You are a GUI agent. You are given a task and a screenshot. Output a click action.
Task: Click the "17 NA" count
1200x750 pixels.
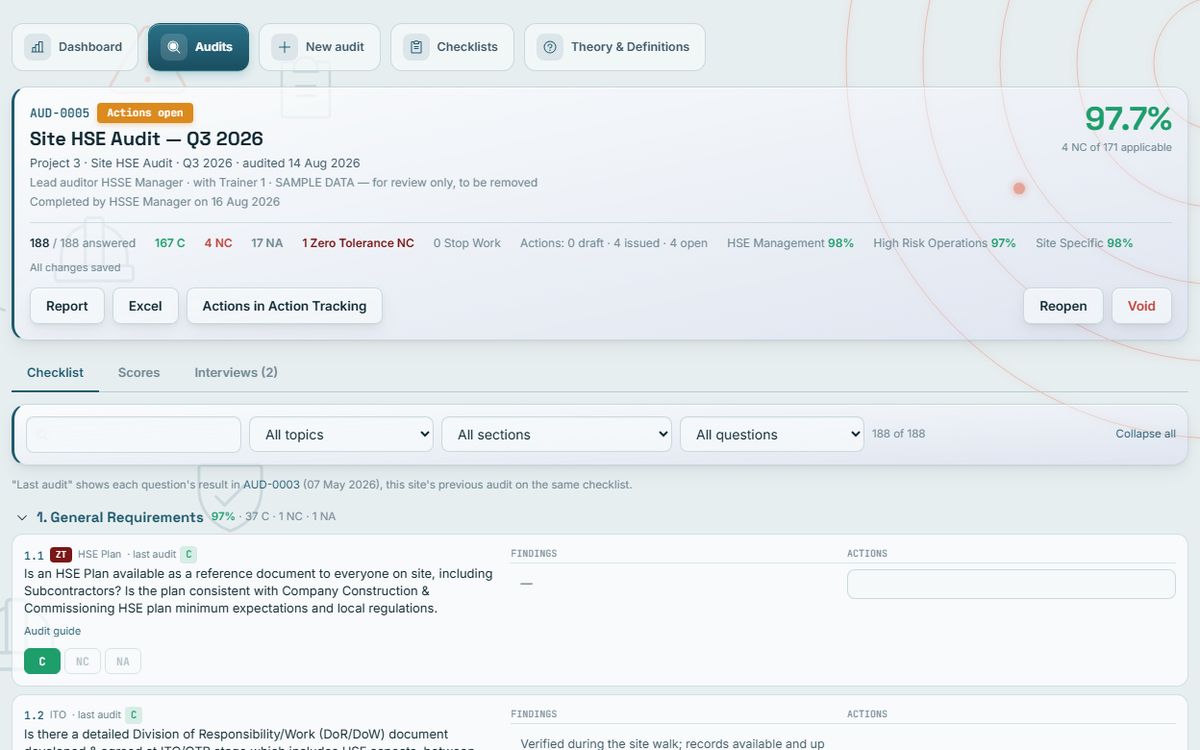[x=267, y=243]
